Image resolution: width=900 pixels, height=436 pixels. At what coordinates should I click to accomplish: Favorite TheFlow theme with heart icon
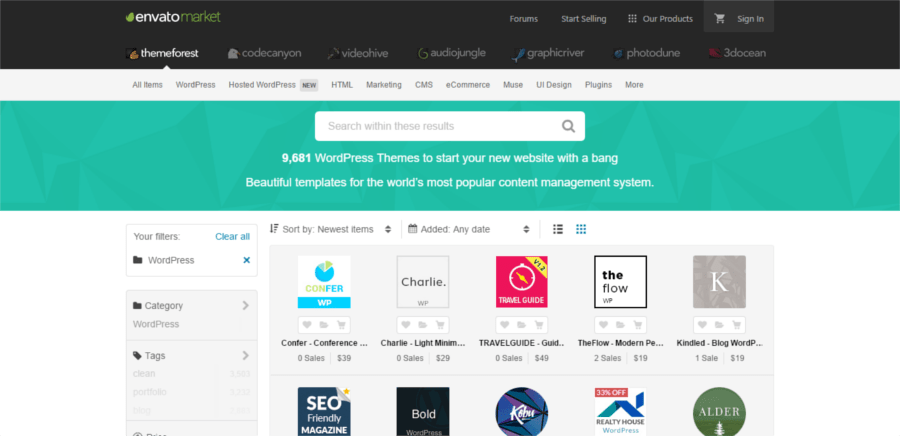pyautogui.click(x=603, y=325)
